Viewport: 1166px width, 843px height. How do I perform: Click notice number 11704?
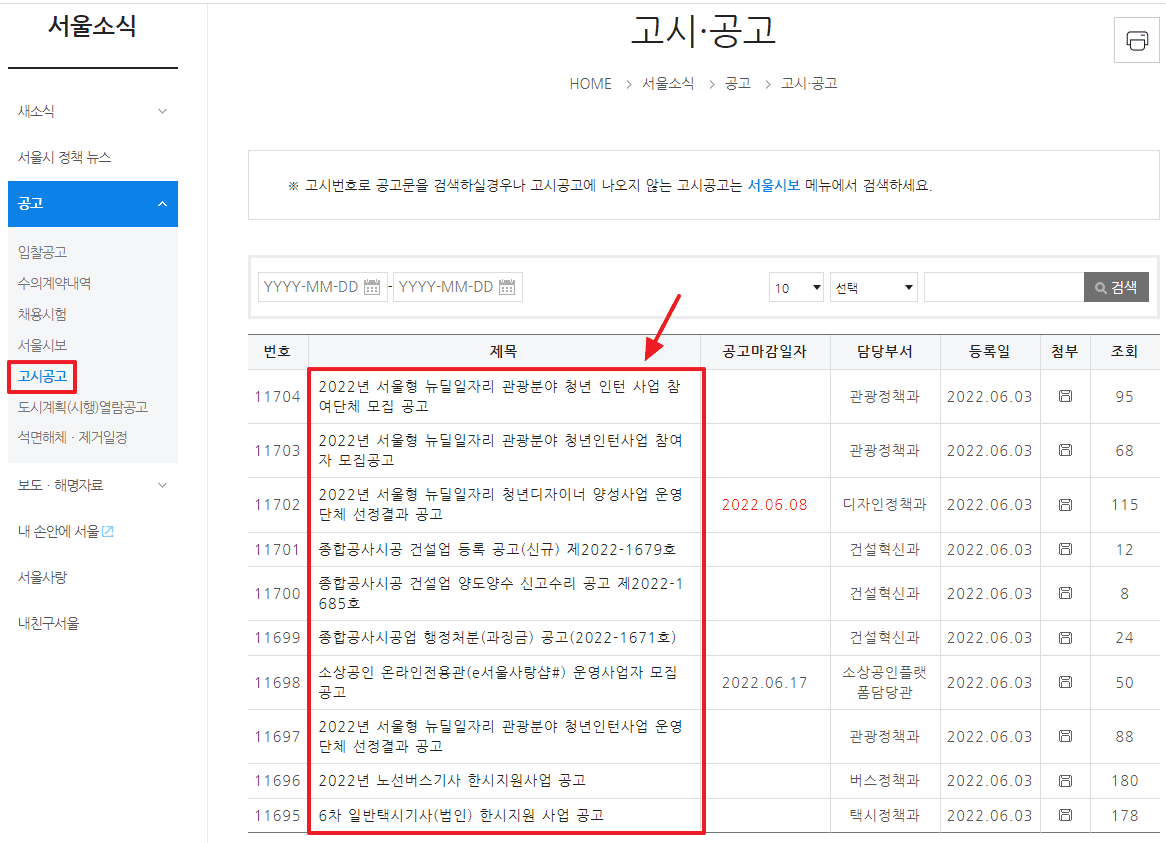point(277,397)
